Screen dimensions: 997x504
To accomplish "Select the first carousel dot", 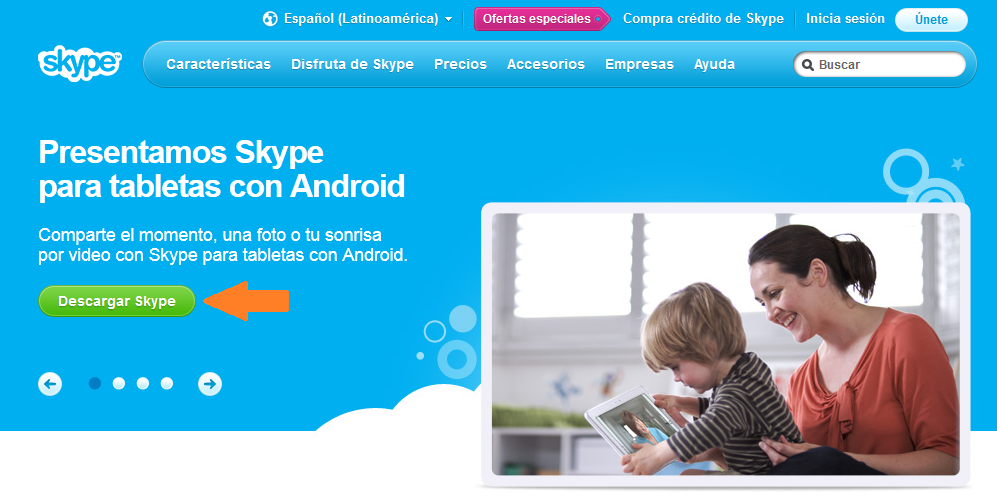I will point(95,383).
